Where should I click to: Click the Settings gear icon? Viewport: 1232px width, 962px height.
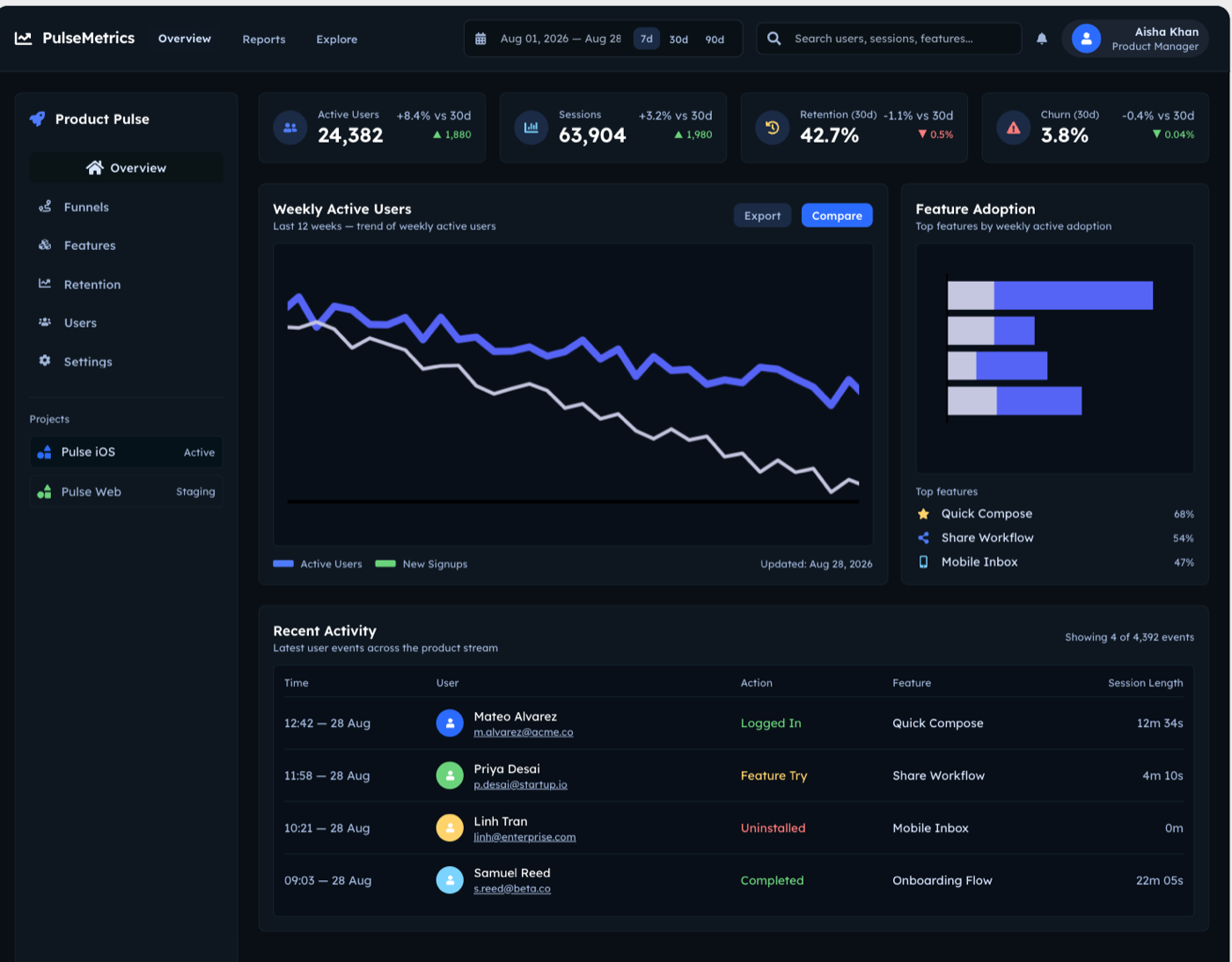tap(45, 361)
